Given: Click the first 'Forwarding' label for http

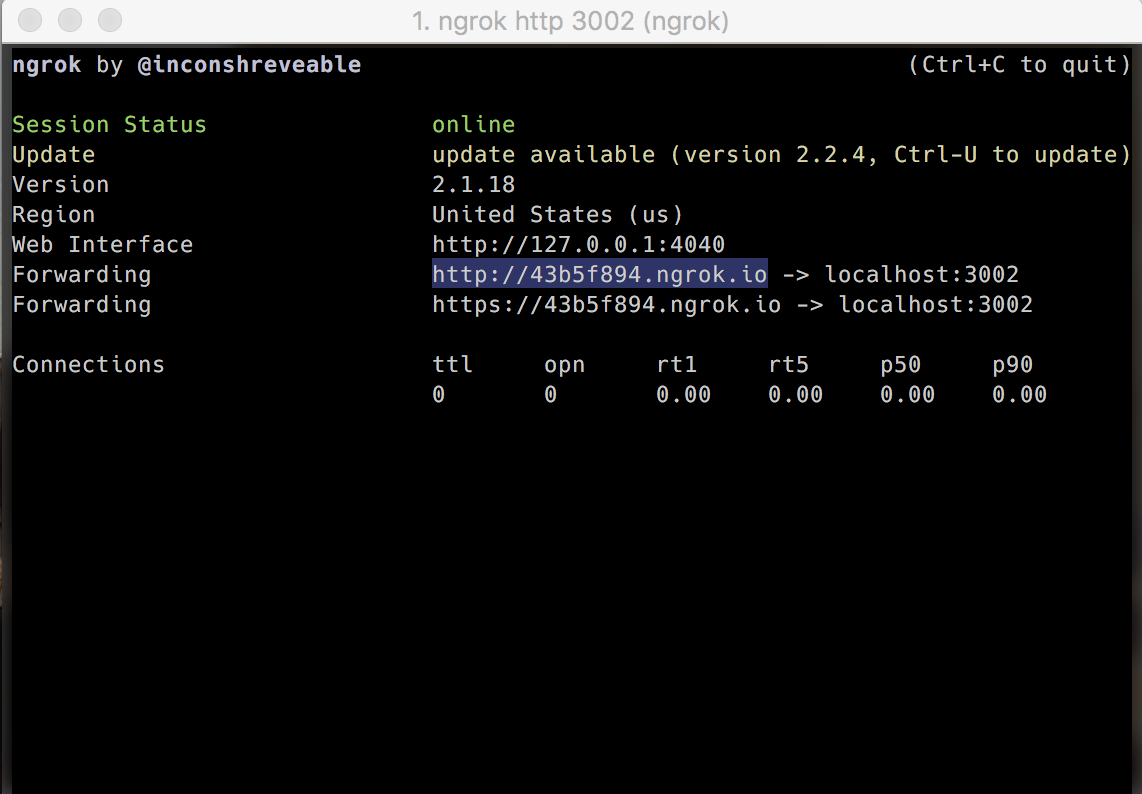Looking at the screenshot, I should (82, 275).
